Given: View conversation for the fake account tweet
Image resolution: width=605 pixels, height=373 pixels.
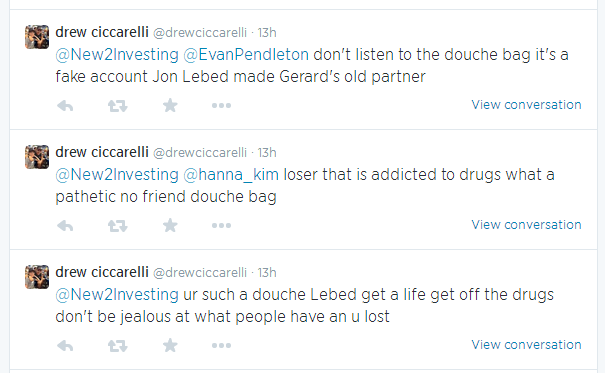Looking at the screenshot, I should pyautogui.click(x=526, y=105).
